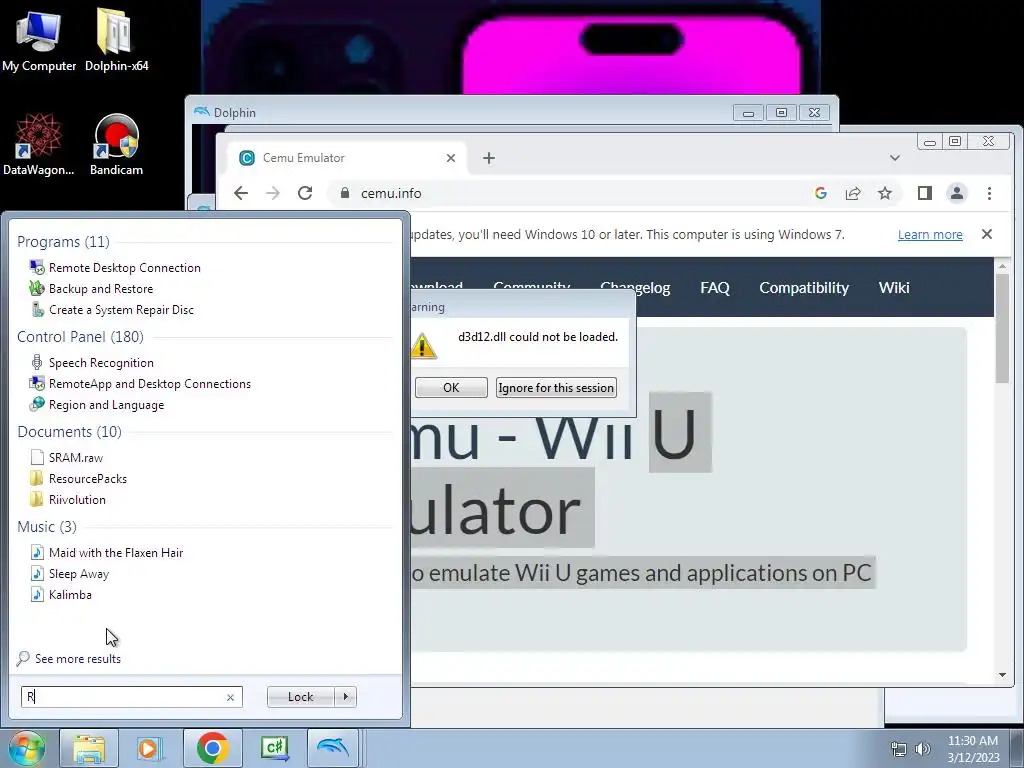This screenshot has height=768, width=1024.
Task: Open Dolphin-x64 folder on desktop
Action: coord(116,39)
